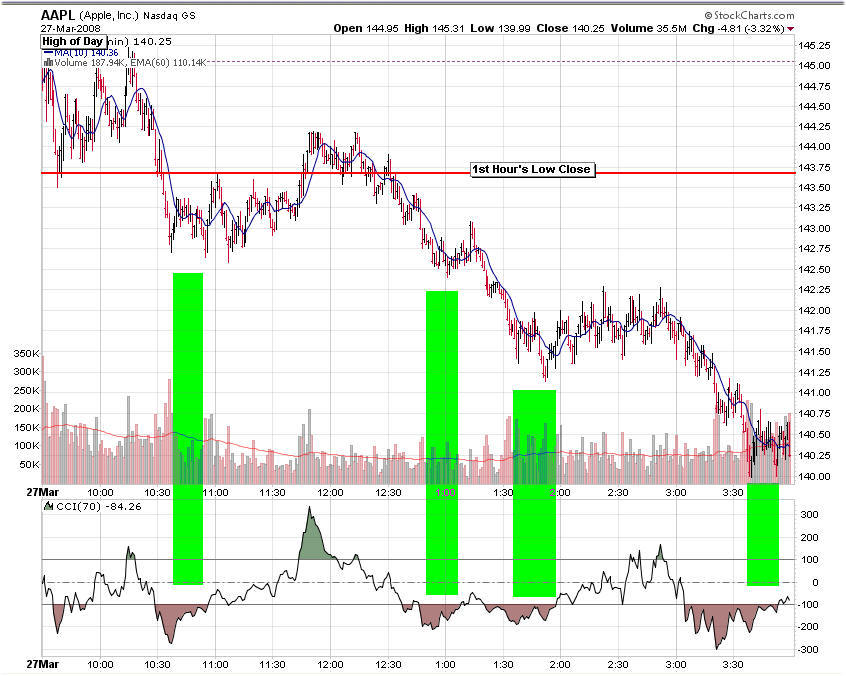
Task: Click 140.50 on the price scale
Action: point(814,434)
